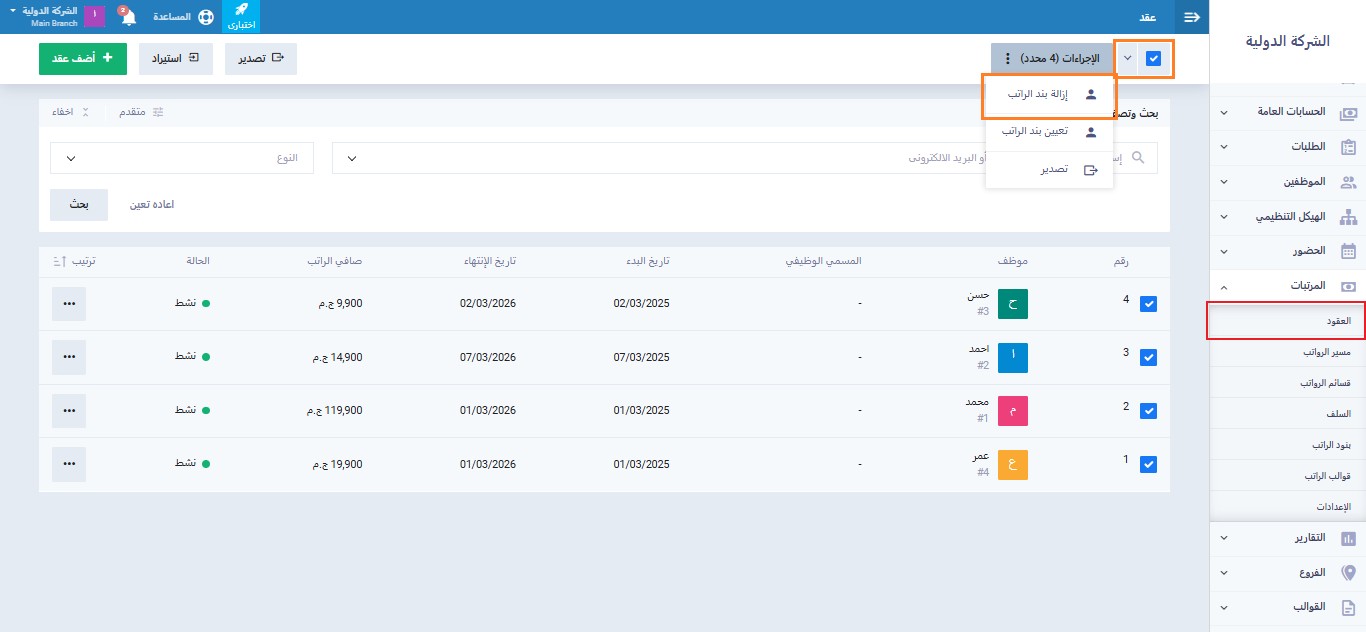Uncheck the checkbox for contract number 2
The width and height of the screenshot is (1366, 632).
click(x=1148, y=411)
